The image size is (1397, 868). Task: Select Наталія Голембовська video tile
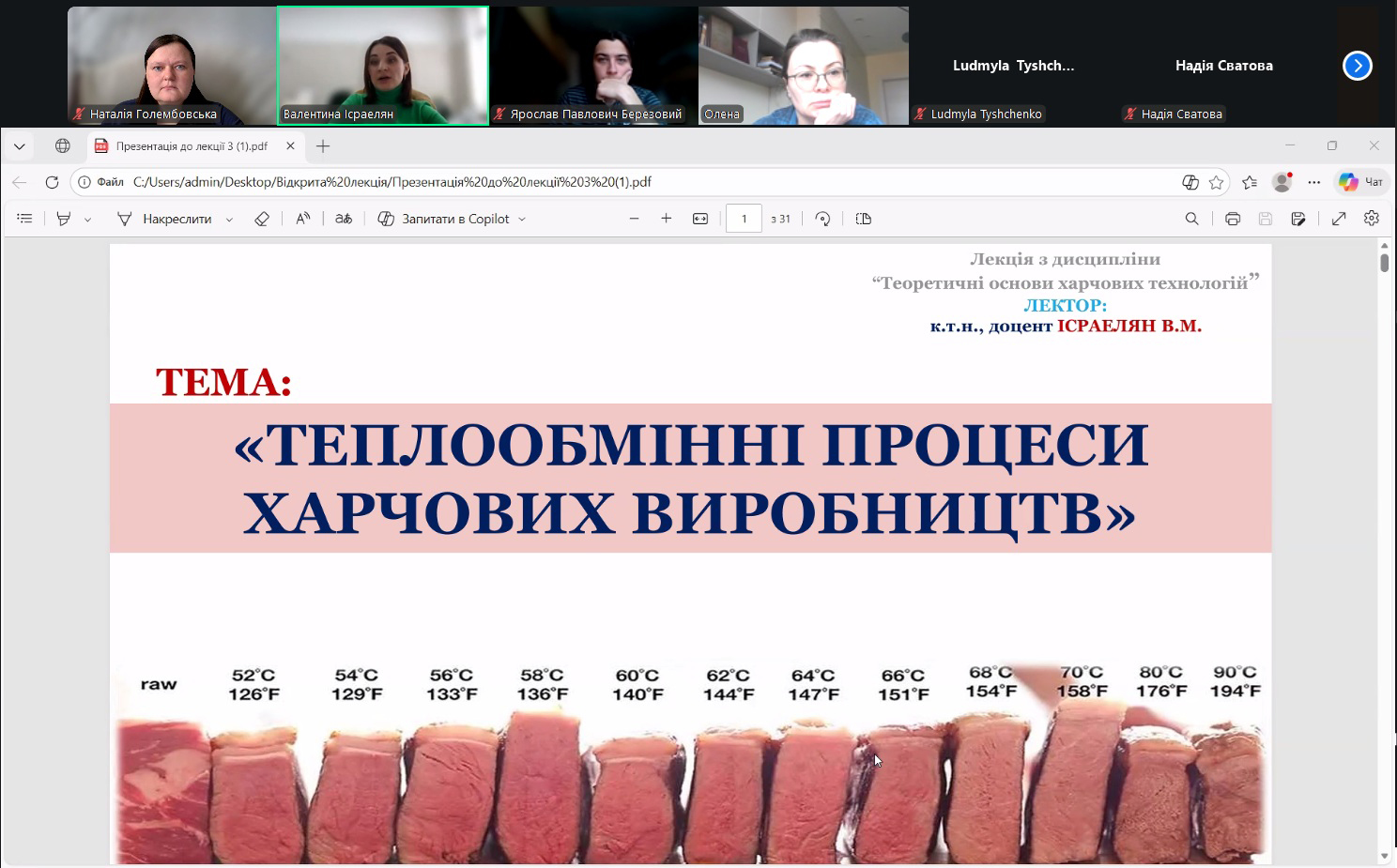point(172,66)
